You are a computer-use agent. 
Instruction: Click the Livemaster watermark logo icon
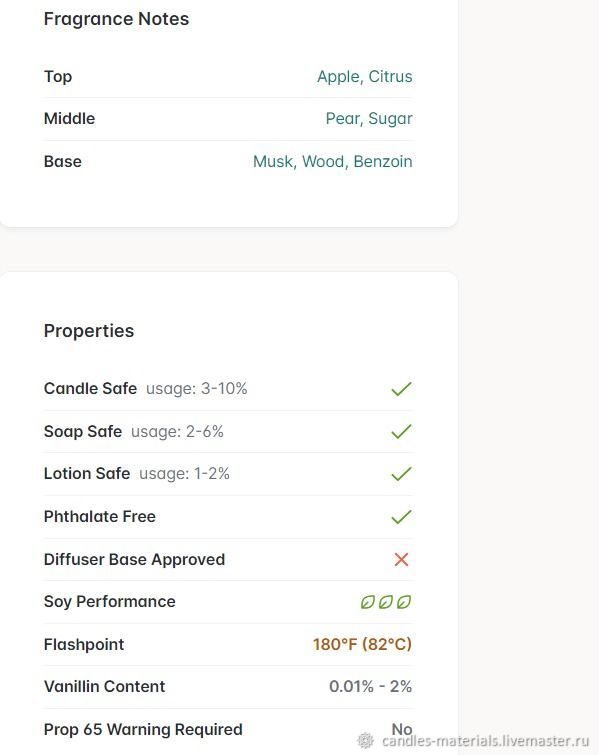(x=365, y=741)
